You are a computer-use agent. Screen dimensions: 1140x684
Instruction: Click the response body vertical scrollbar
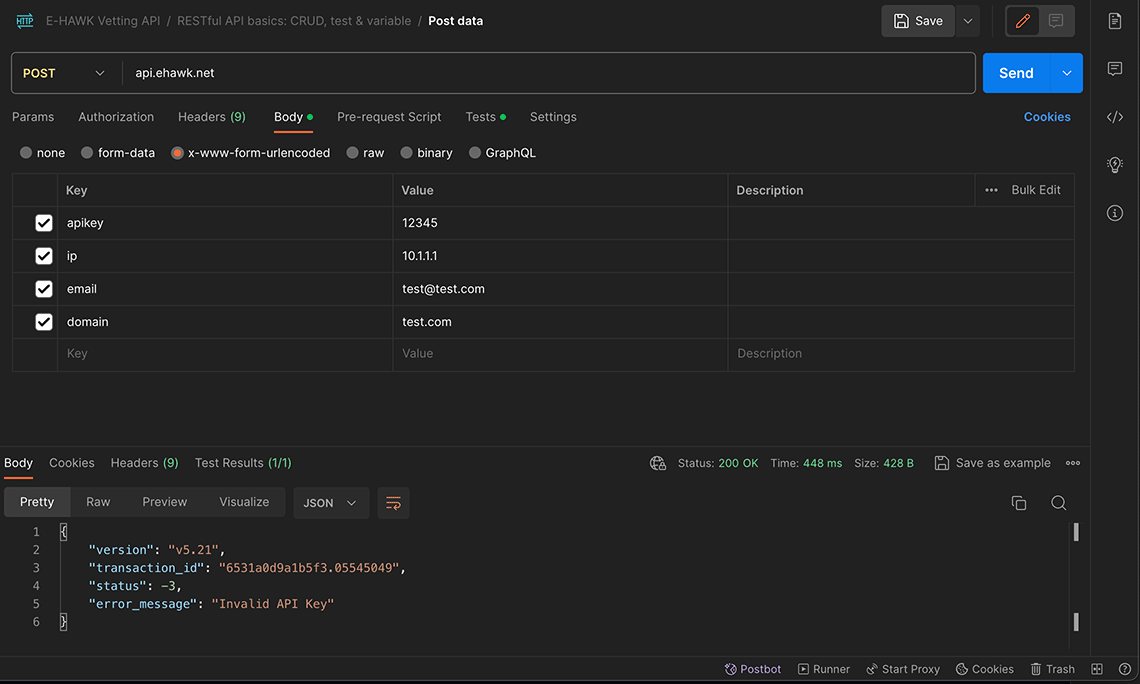[x=1076, y=578]
